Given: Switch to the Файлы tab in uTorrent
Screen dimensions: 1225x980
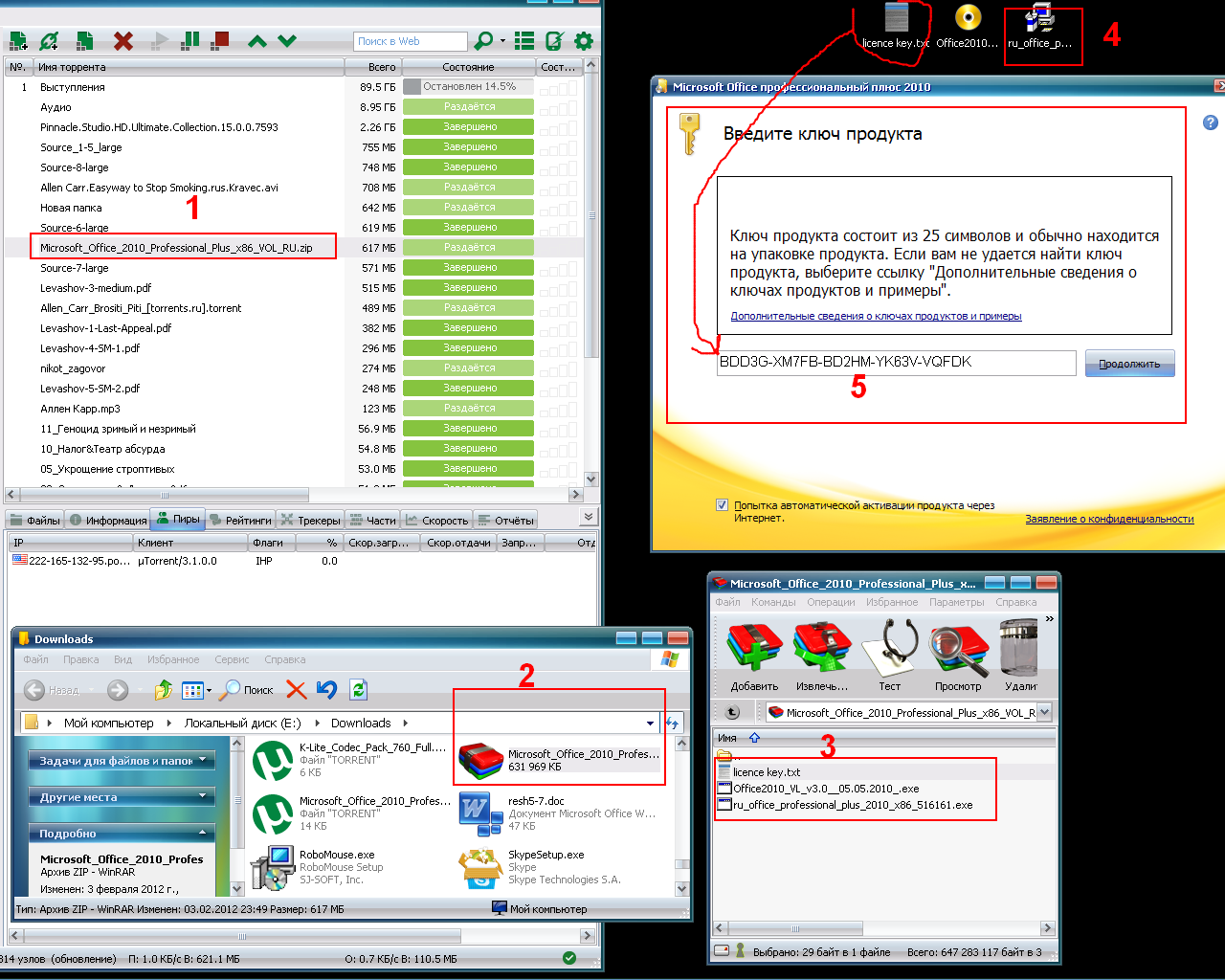Looking at the screenshot, I should coord(35,521).
